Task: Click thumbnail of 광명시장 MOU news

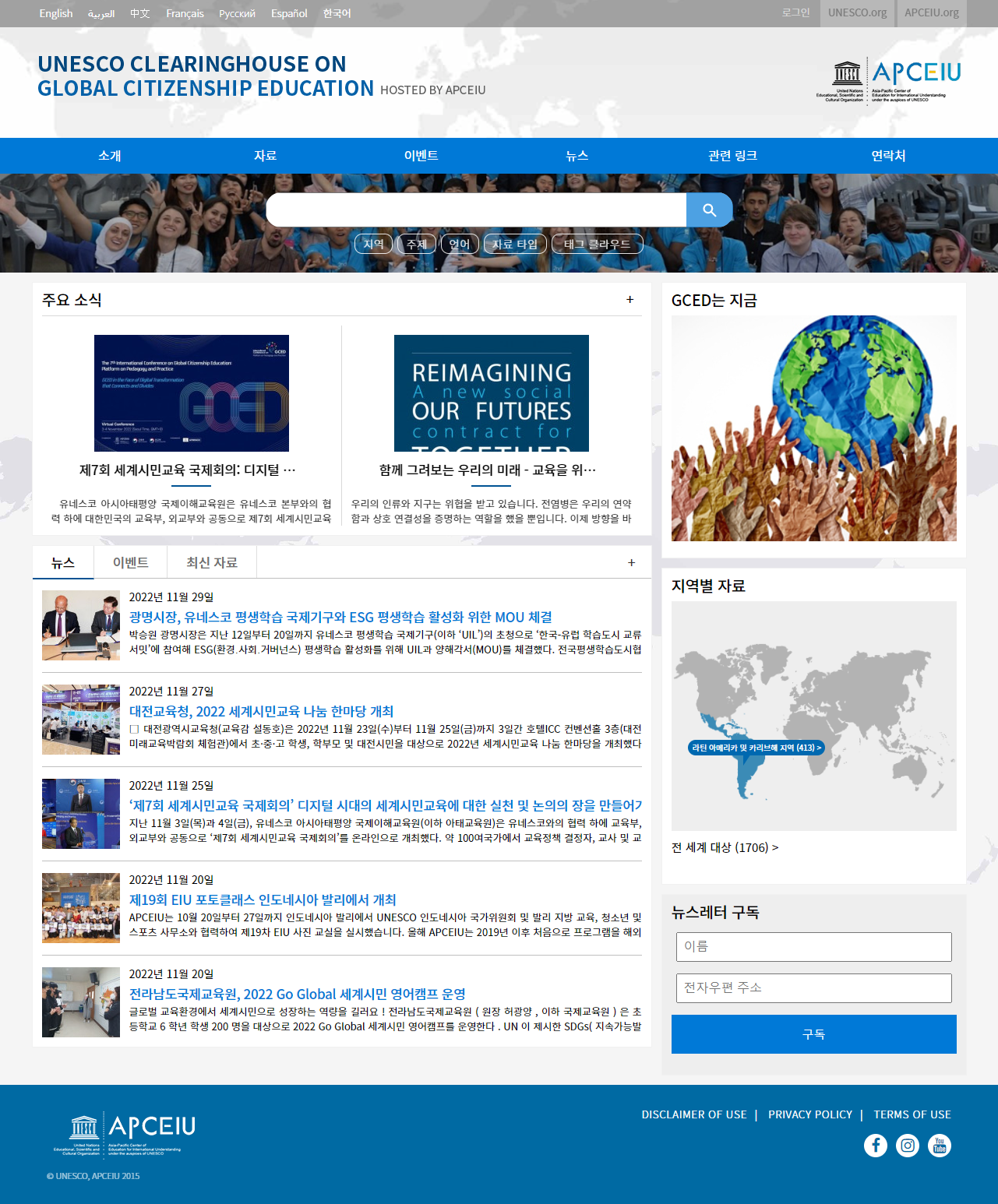Action: coord(81,625)
